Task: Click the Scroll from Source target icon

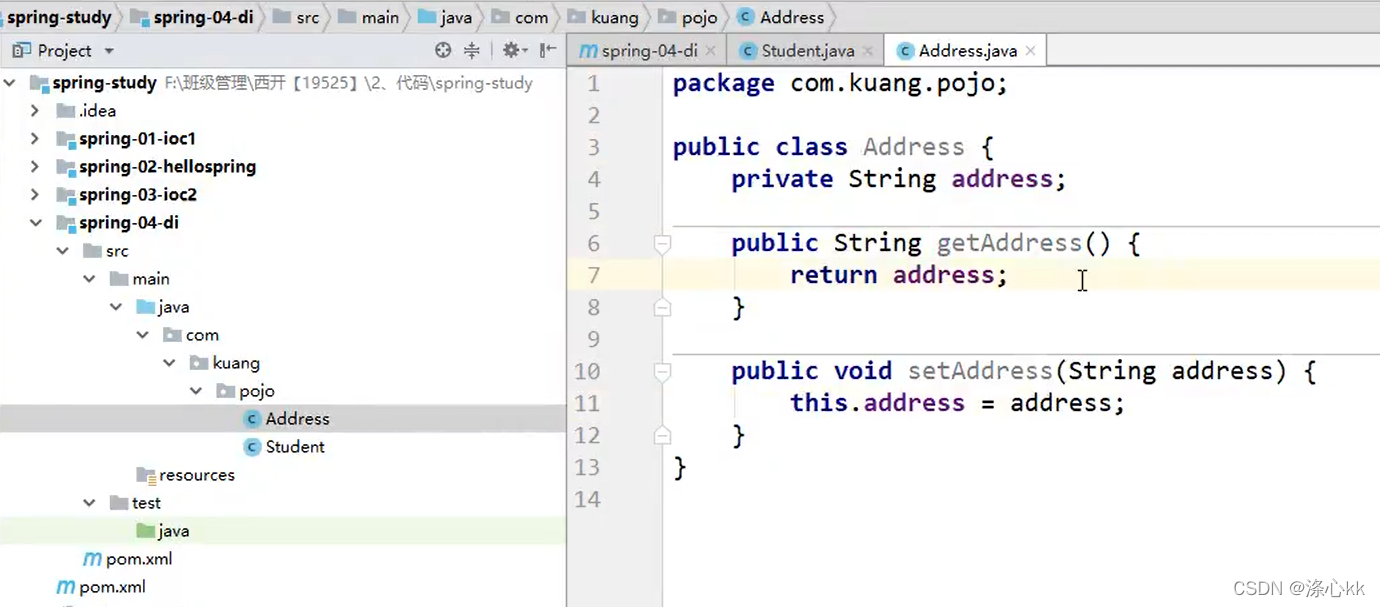Action: 443,50
